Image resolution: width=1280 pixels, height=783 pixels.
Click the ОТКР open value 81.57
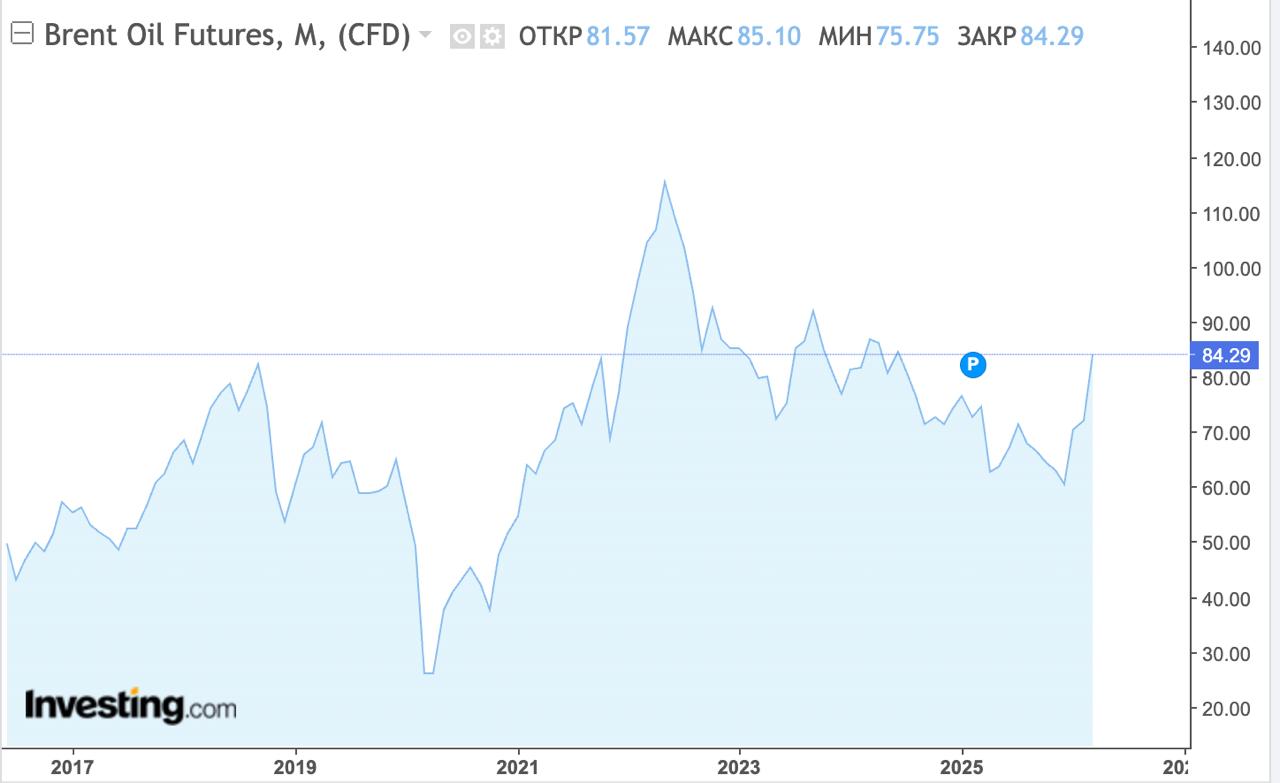tap(617, 37)
